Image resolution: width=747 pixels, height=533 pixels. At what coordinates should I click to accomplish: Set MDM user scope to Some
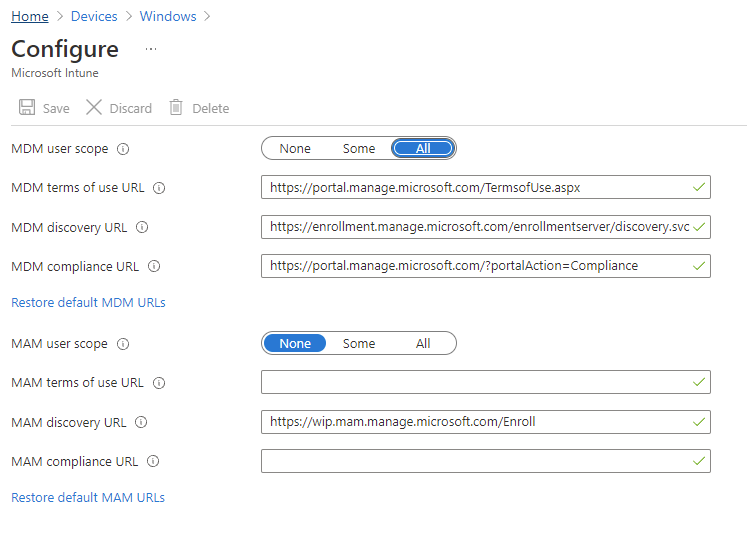coord(359,149)
